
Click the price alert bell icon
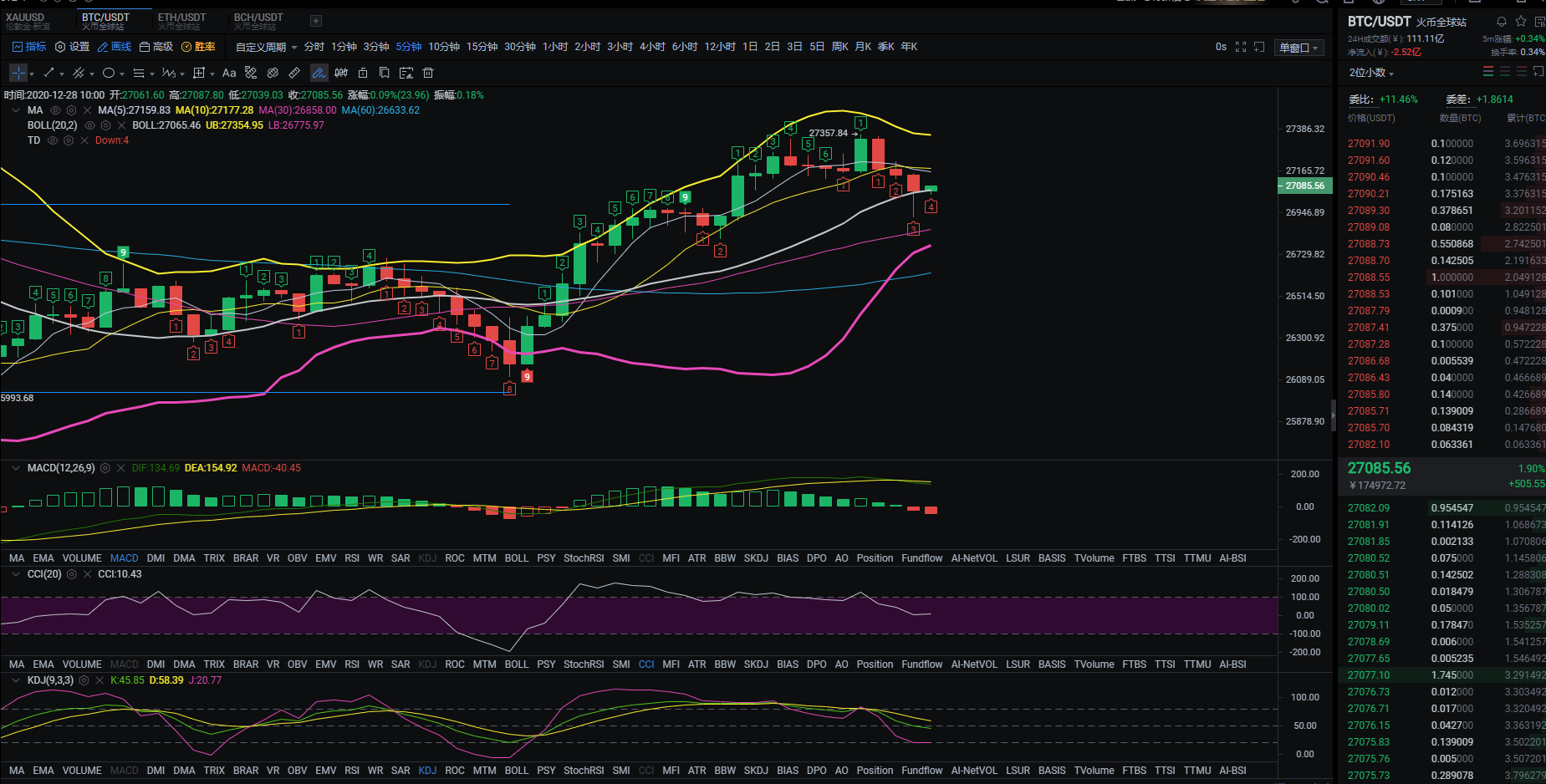[x=1501, y=22]
